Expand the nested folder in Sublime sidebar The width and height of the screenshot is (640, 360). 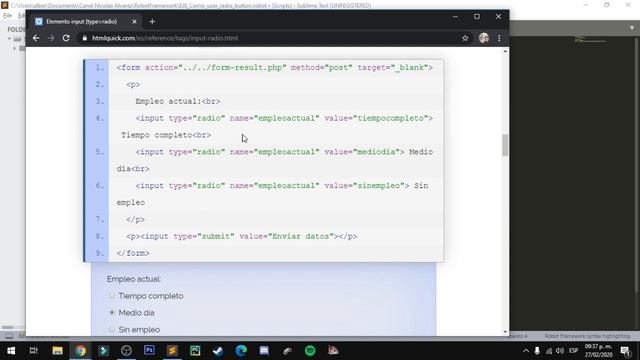click(15, 49)
